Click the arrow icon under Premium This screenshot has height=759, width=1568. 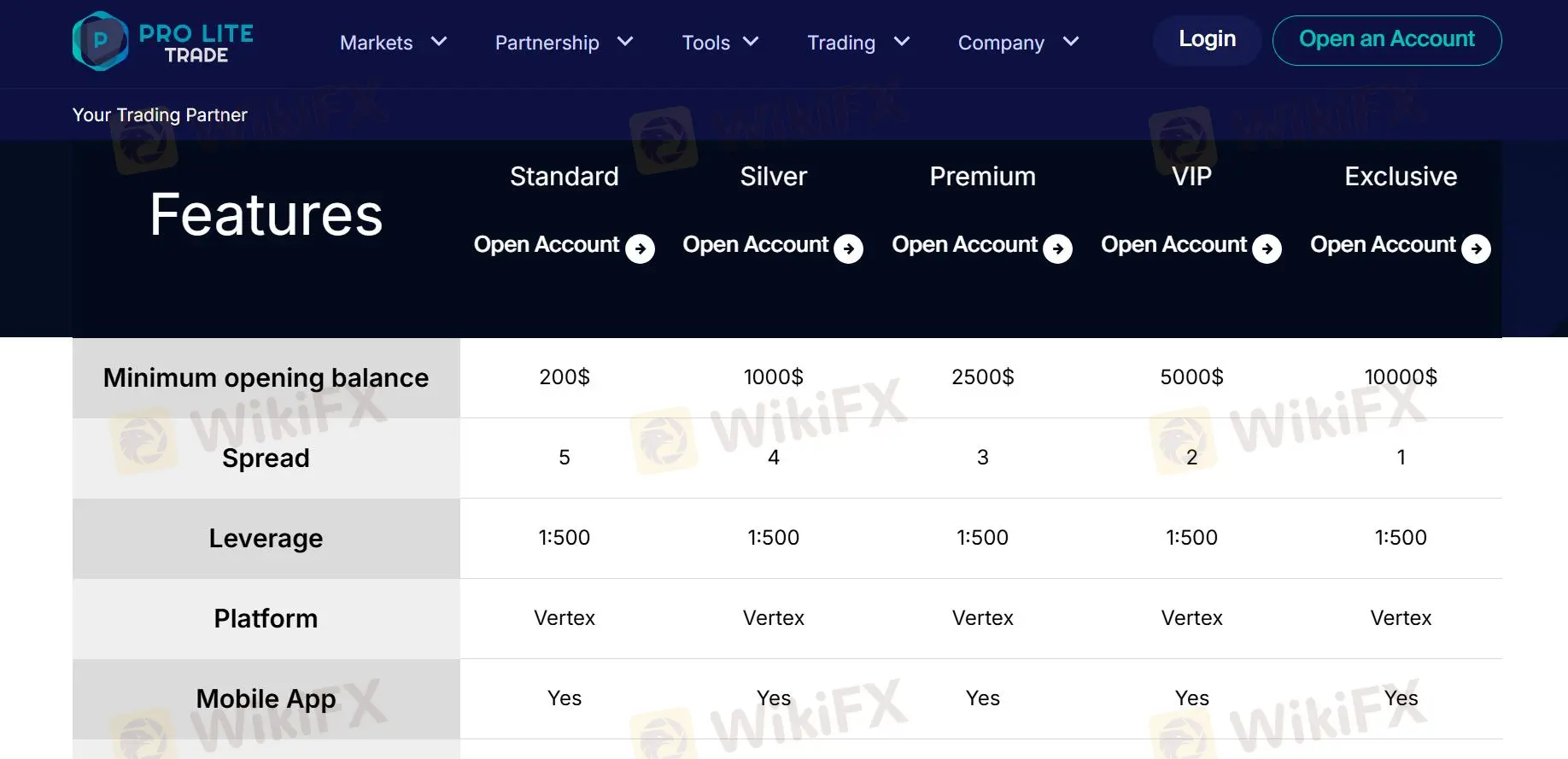1057,248
